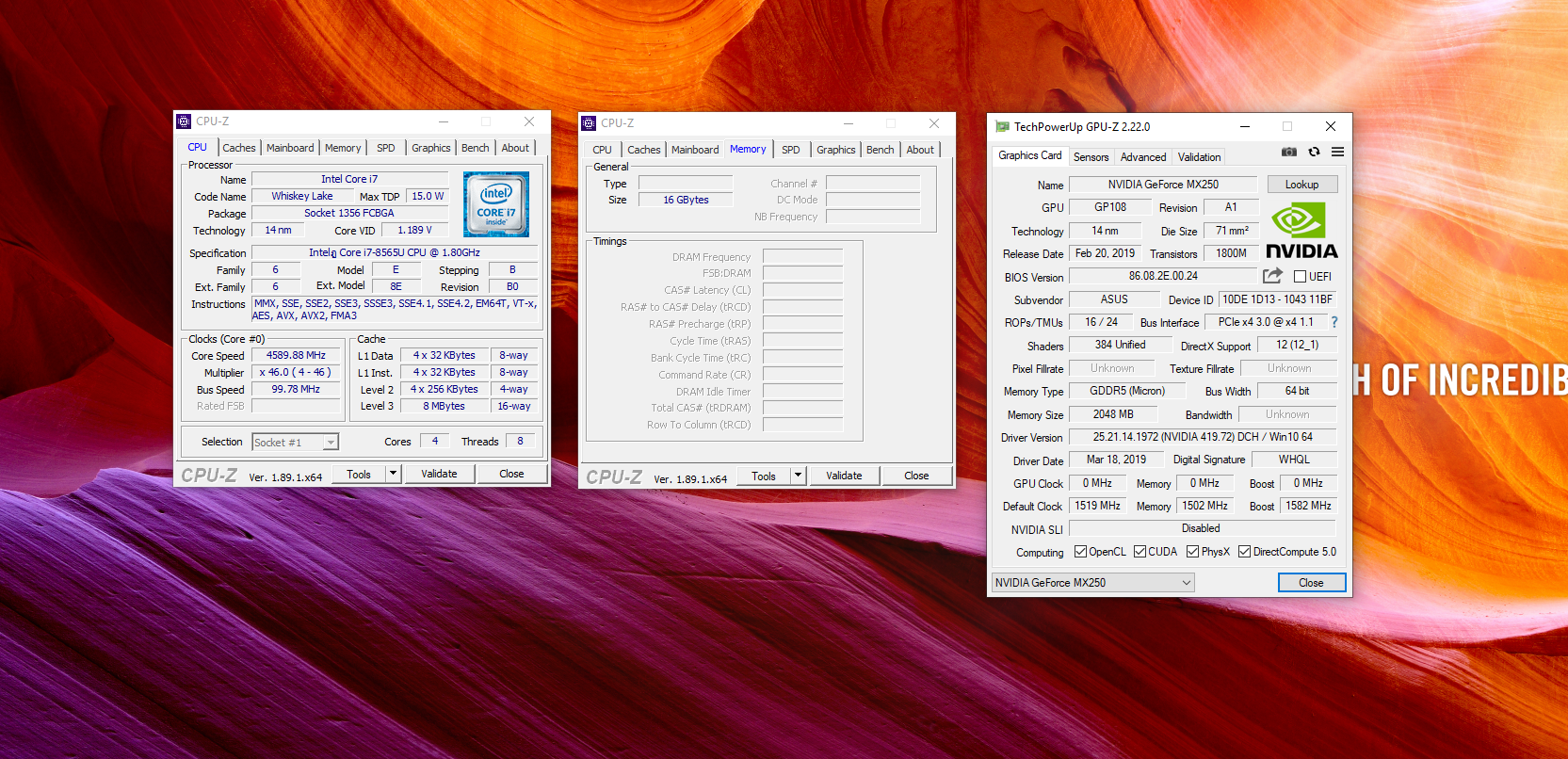
Task: Click the Code Name value Whiskey Lake
Action: tap(302, 196)
